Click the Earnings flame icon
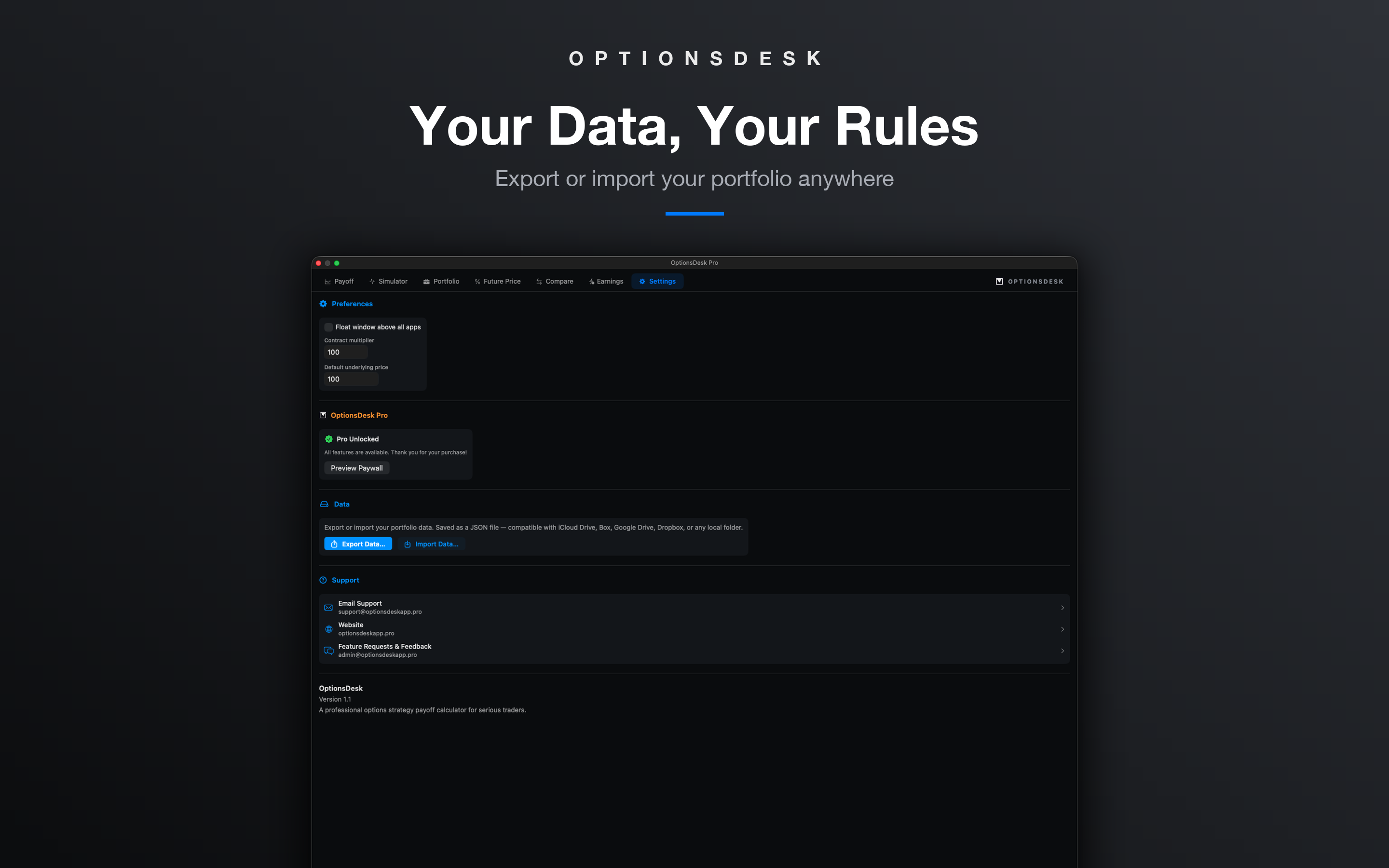The width and height of the screenshot is (1389, 868). pos(592,282)
